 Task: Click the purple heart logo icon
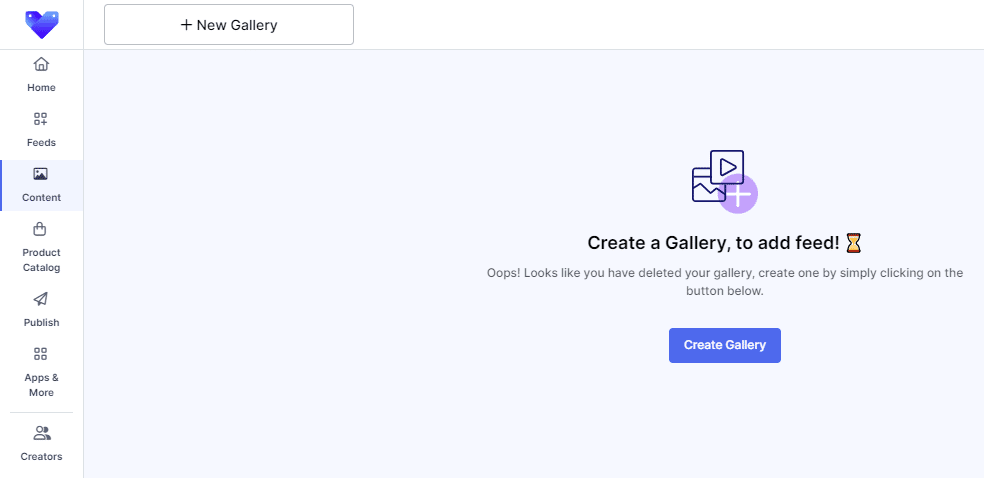point(42,24)
